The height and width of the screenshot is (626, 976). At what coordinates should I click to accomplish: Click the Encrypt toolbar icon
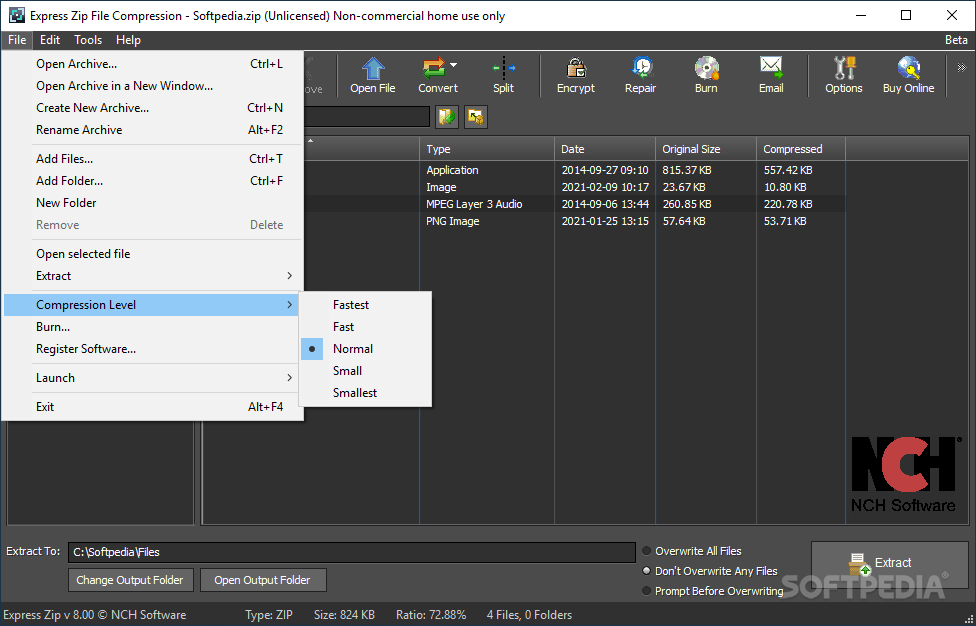(576, 75)
